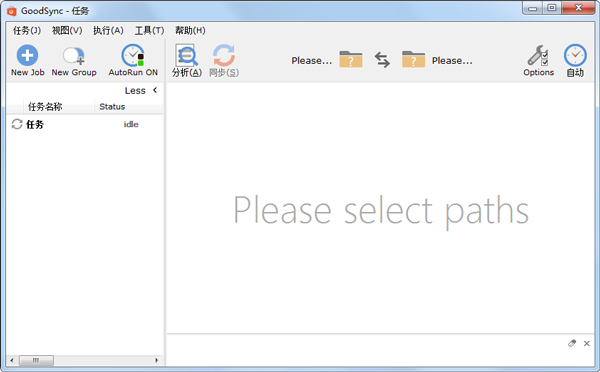Click the eraser icon in the log panel
600x372 pixels.
point(572,343)
